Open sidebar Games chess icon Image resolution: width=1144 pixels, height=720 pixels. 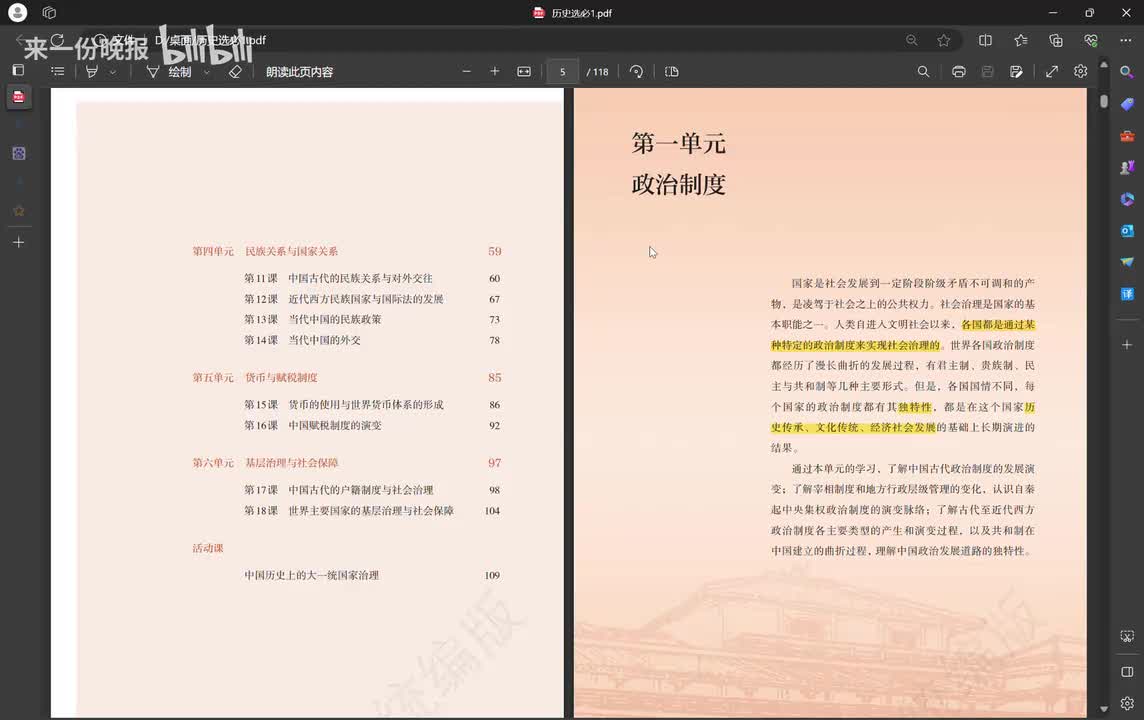[1127, 167]
